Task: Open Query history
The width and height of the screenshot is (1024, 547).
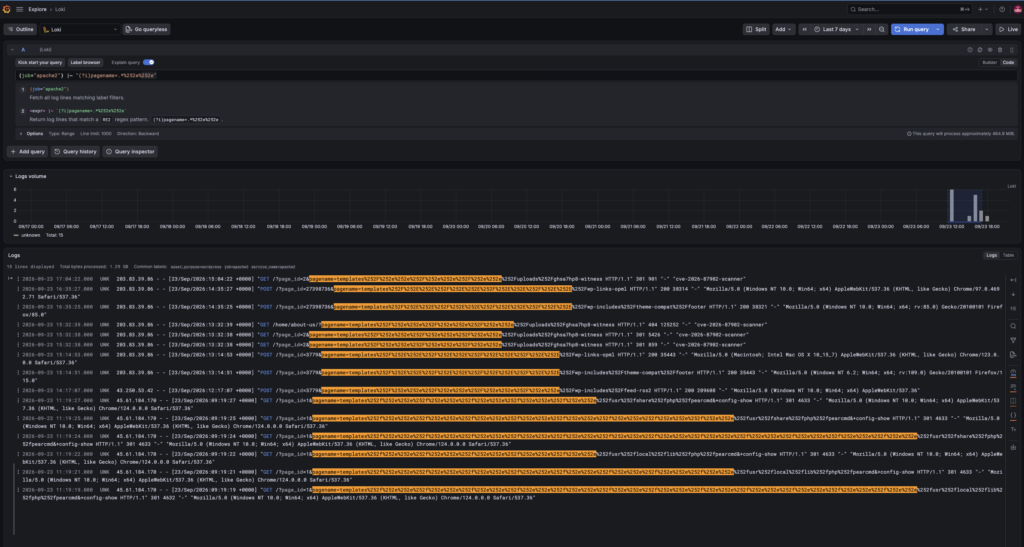Action: click(x=75, y=151)
